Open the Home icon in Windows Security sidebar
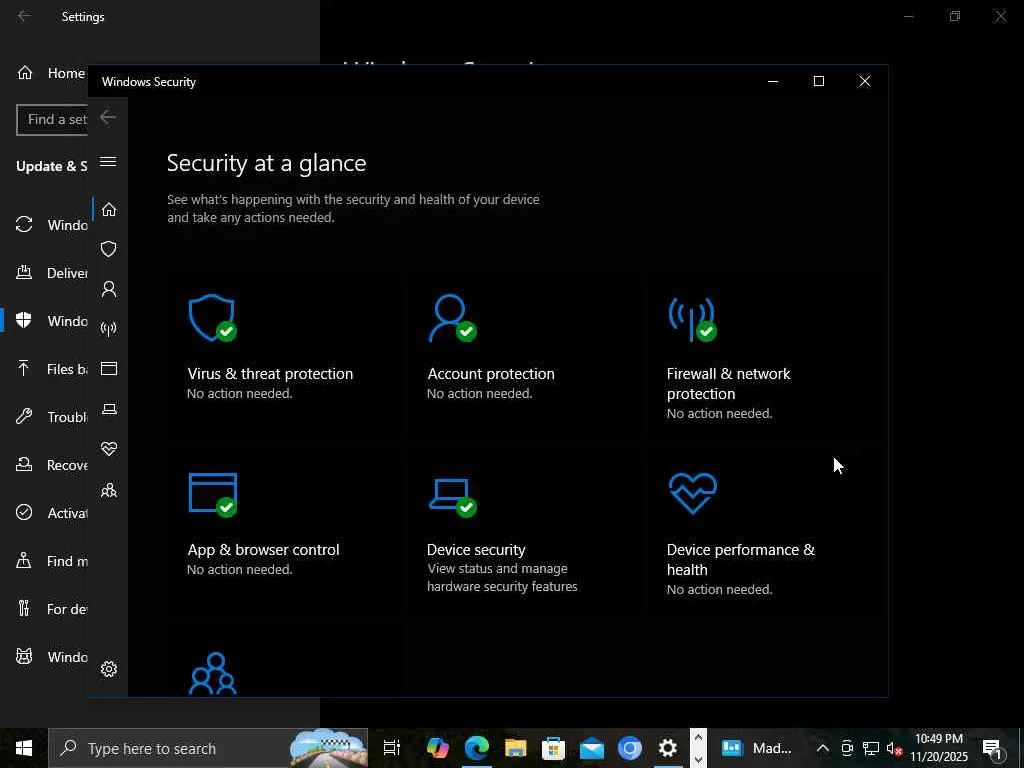 pyautogui.click(x=109, y=210)
